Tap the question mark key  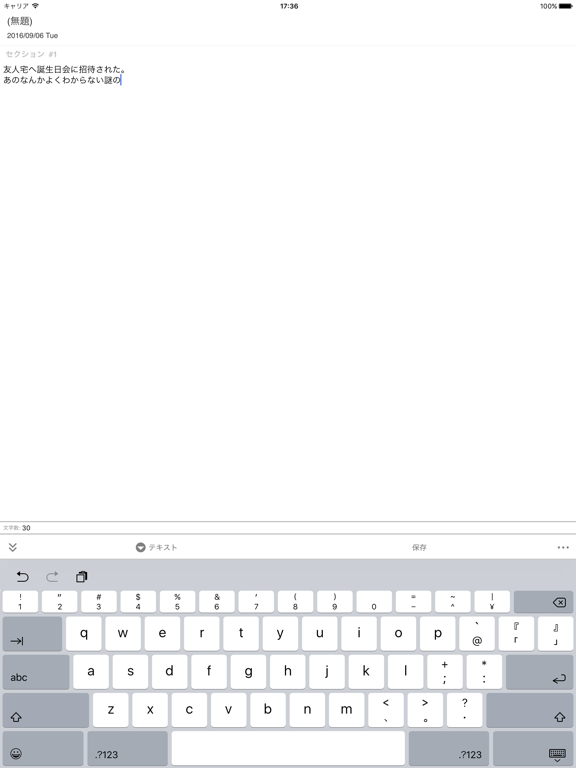pyautogui.click(x=464, y=710)
